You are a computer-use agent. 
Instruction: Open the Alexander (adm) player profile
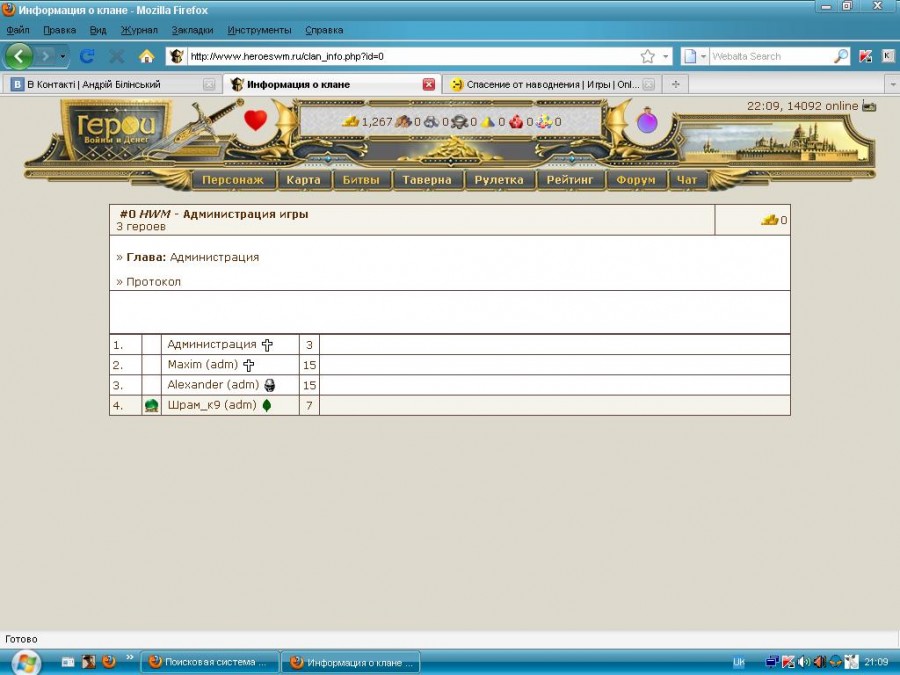coord(213,385)
